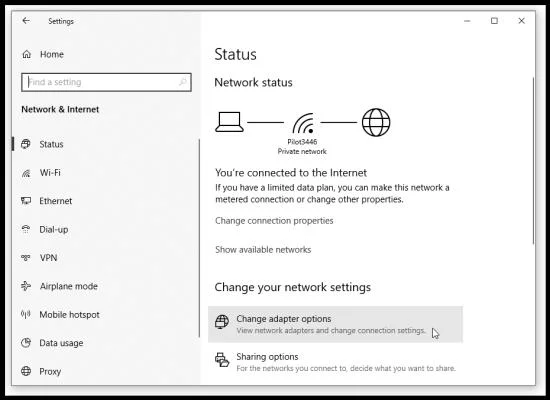Image resolution: width=550 pixels, height=400 pixels.
Task: Click the Proxy globe icon in sidebar
Action: click(x=26, y=371)
